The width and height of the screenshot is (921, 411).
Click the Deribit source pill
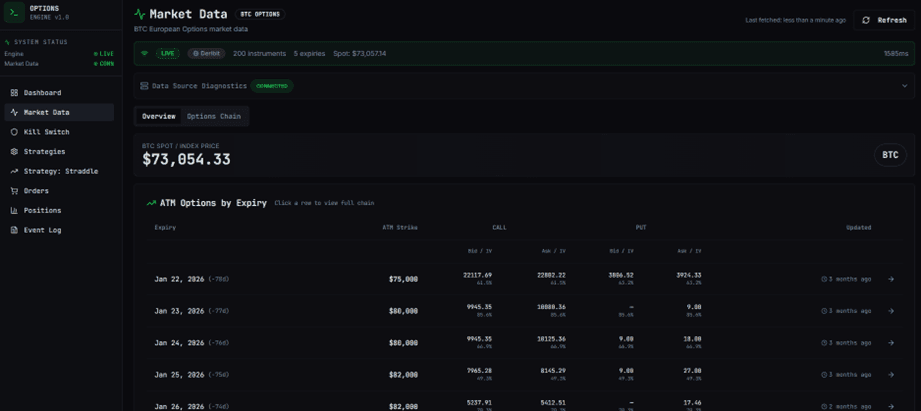[207, 53]
